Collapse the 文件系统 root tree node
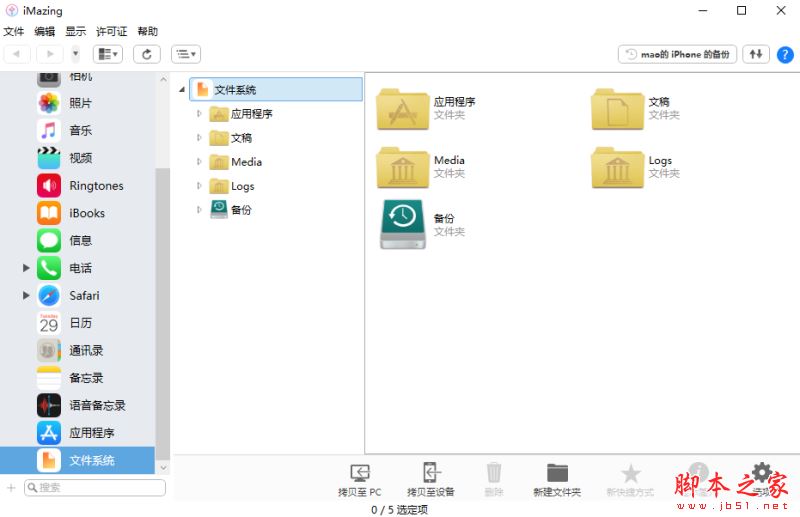 [x=182, y=90]
